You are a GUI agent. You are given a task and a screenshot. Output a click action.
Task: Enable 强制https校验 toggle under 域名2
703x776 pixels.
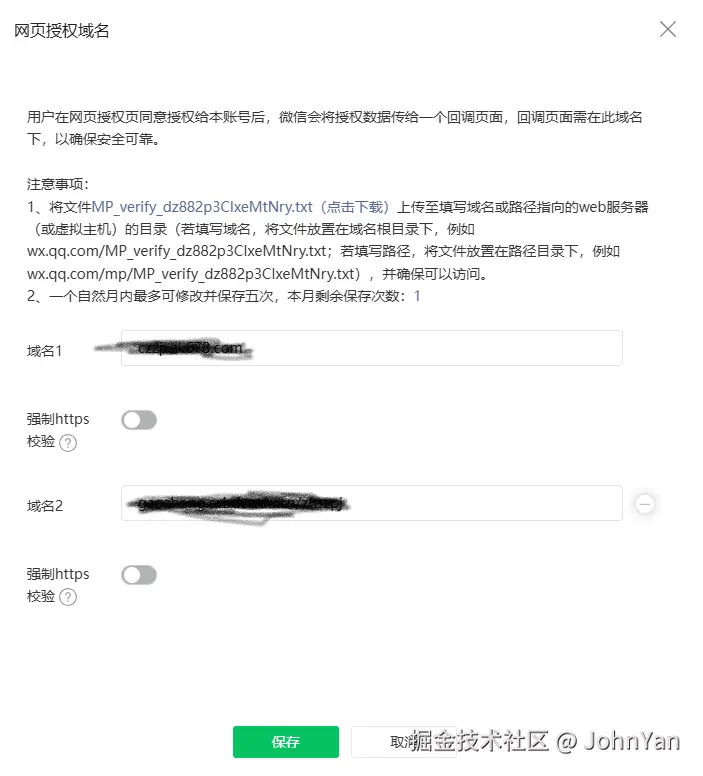click(x=139, y=576)
